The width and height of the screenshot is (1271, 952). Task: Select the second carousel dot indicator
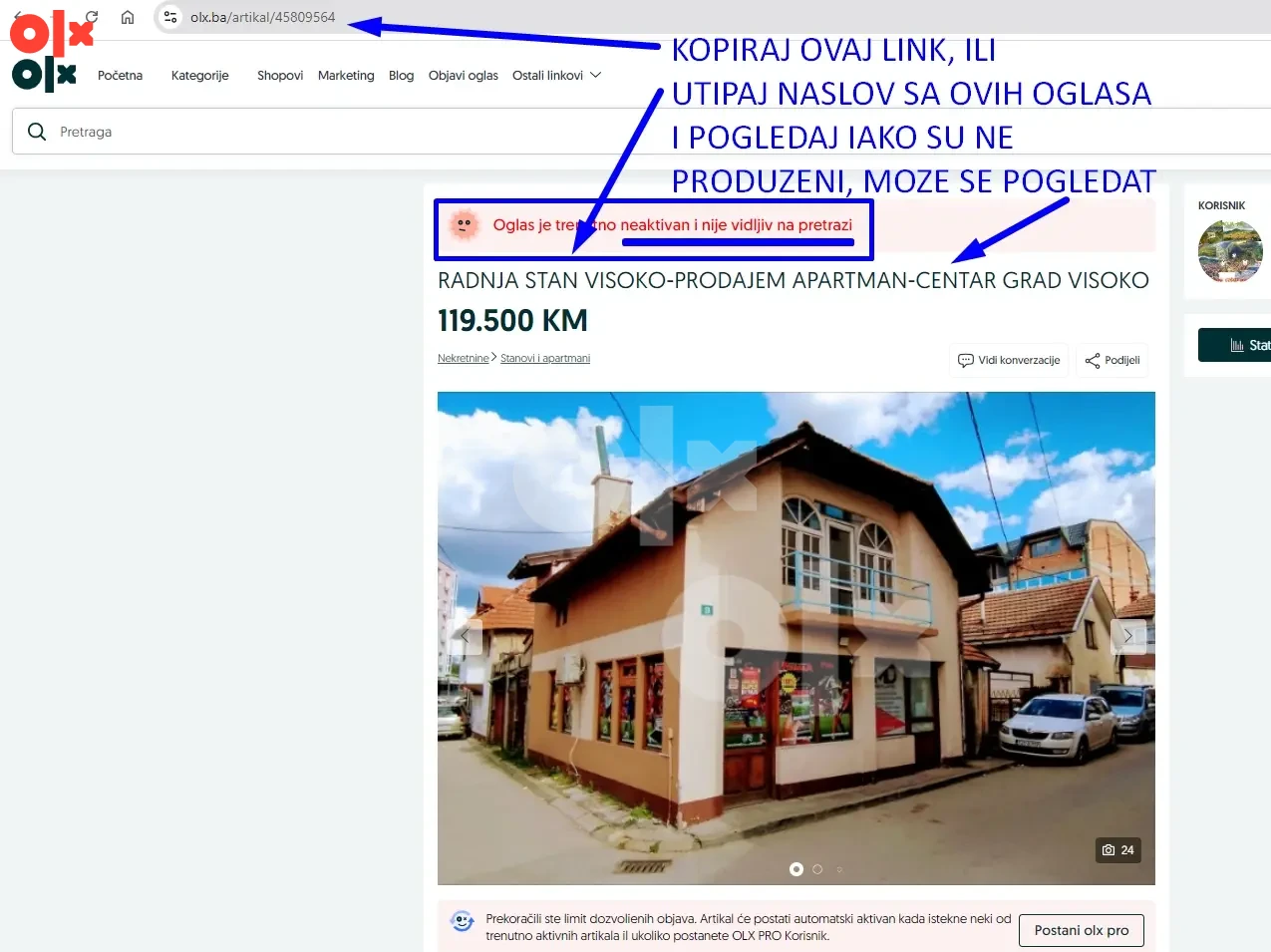click(x=817, y=869)
